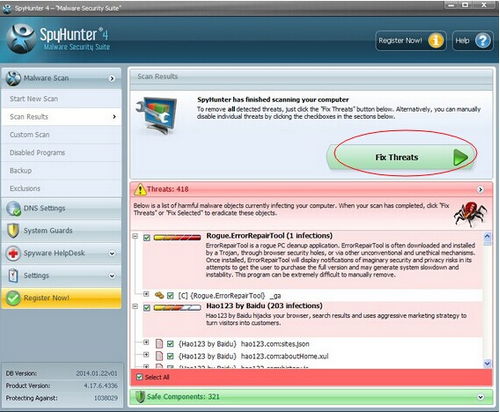Click the SpyHunter title bar app icon

[7, 8]
